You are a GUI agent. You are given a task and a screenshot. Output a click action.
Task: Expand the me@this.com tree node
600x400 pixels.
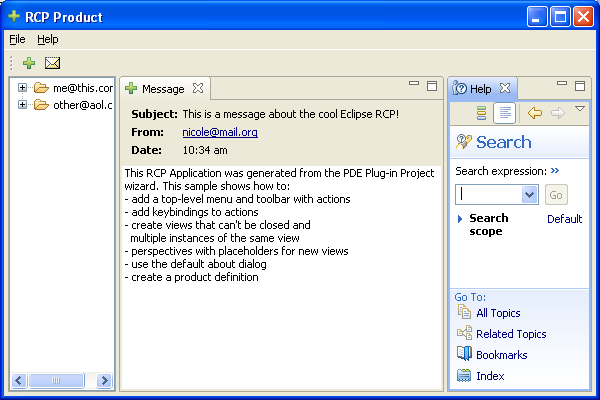(22, 88)
